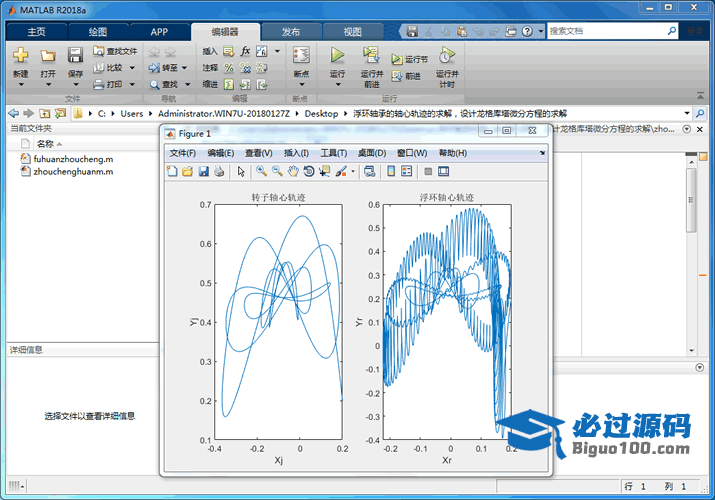Expand the 新建 dropdown arrow
This screenshot has height=500, width=715.
pos(21,85)
